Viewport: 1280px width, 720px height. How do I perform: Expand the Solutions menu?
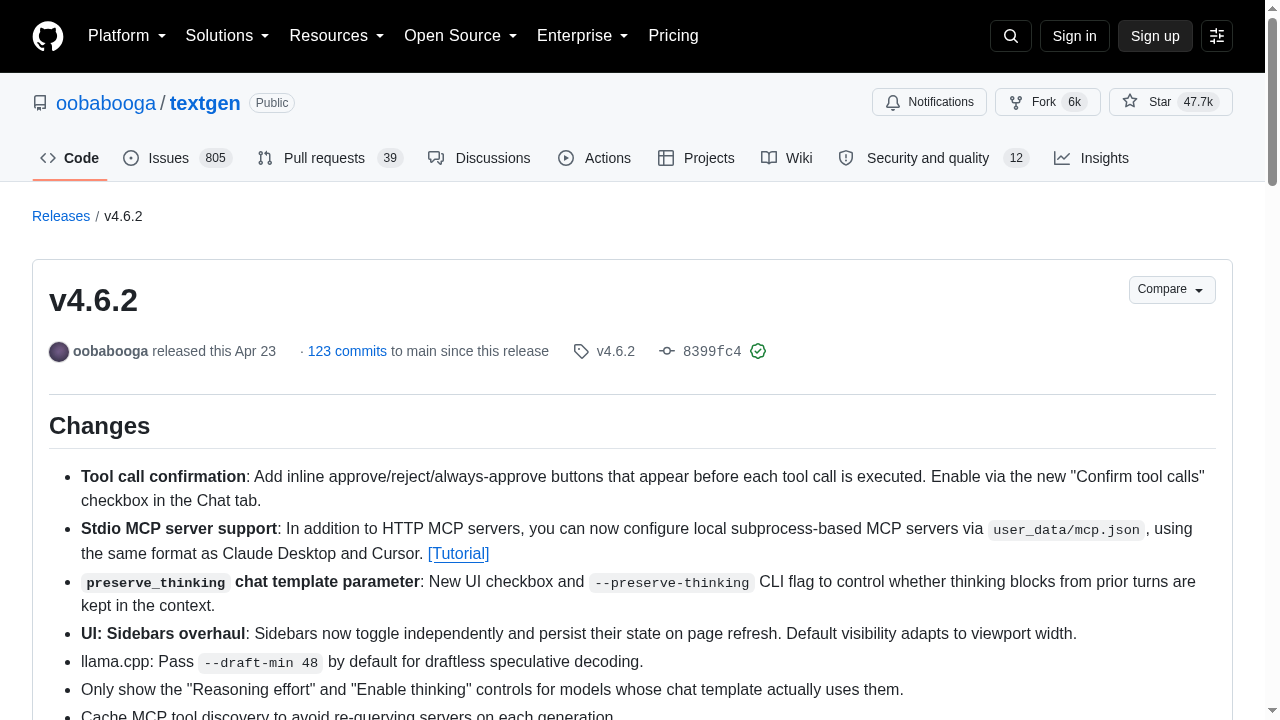pyautogui.click(x=228, y=36)
